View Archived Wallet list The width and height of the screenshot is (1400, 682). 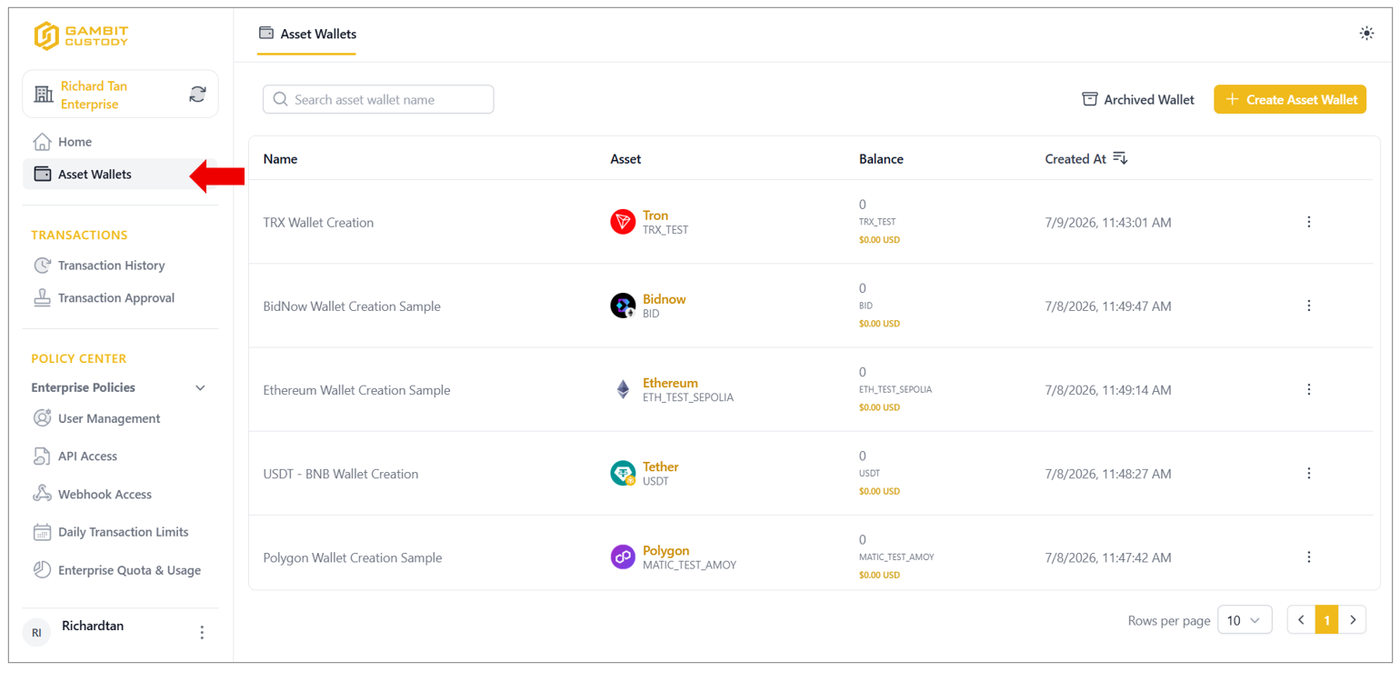(1138, 99)
